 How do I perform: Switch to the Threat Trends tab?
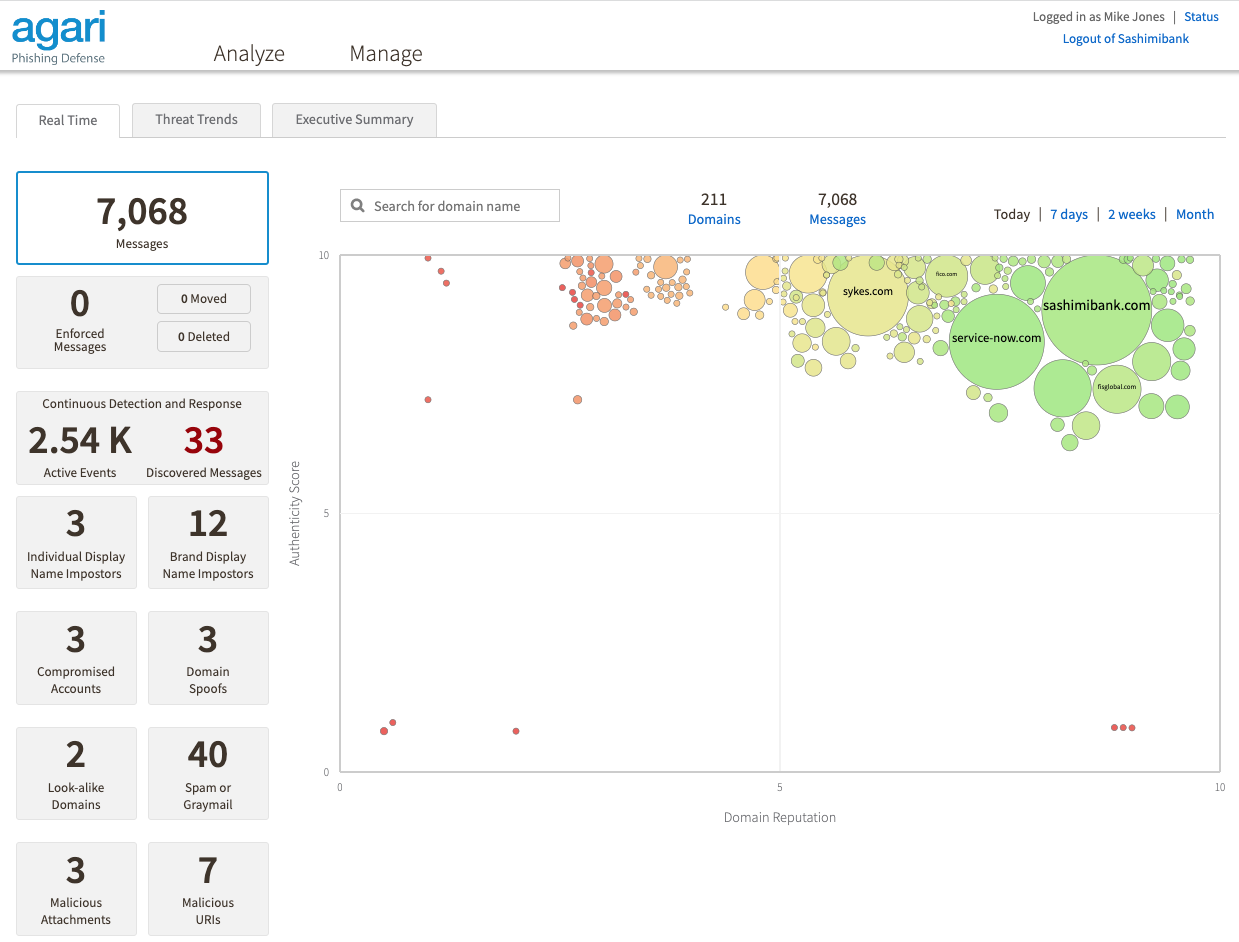pyautogui.click(x=196, y=119)
